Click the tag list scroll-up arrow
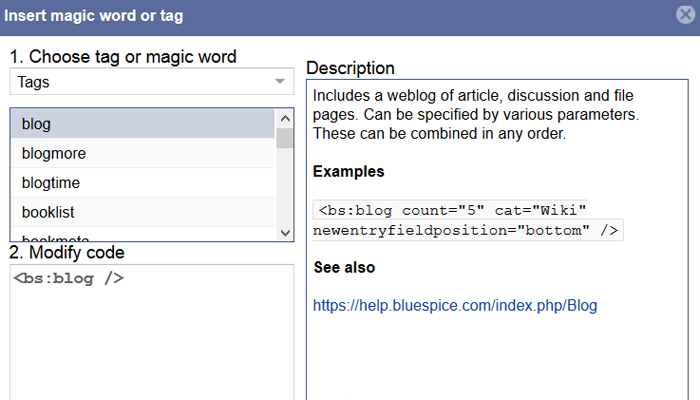The image size is (700, 400). coord(285,116)
